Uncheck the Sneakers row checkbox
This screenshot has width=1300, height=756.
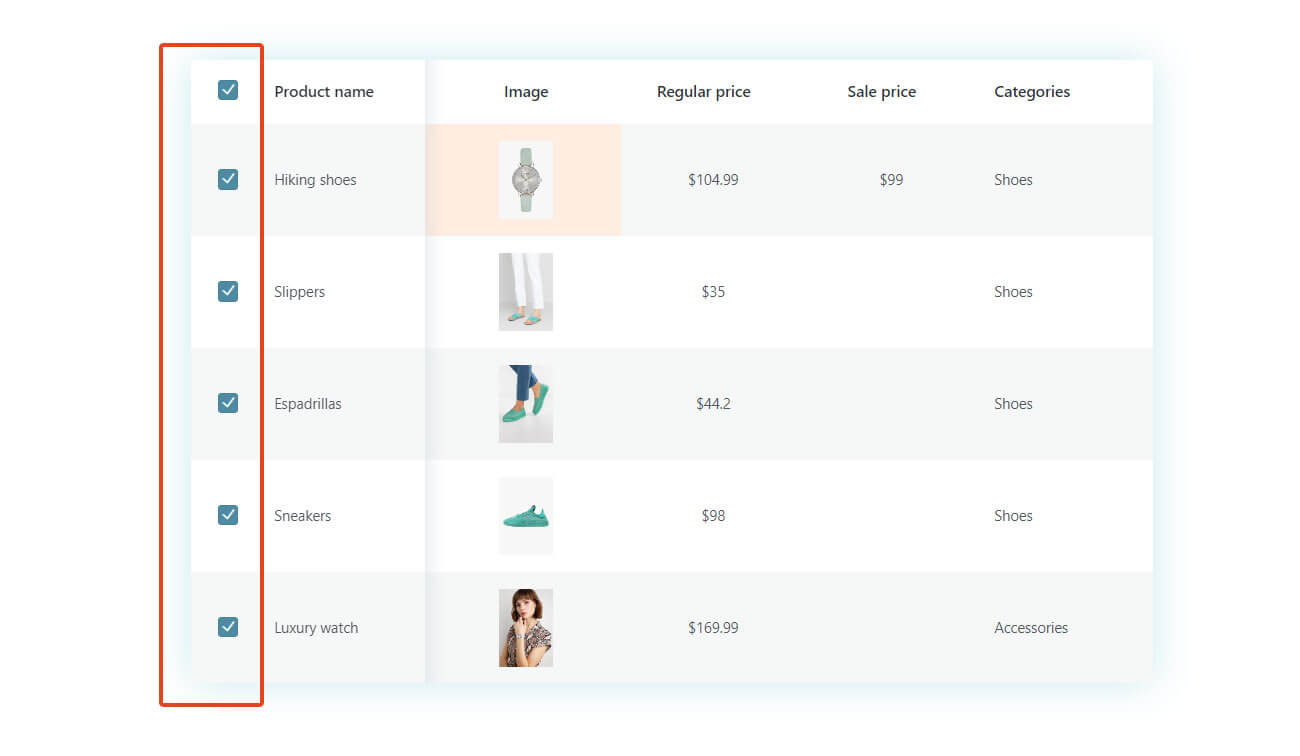[228, 515]
